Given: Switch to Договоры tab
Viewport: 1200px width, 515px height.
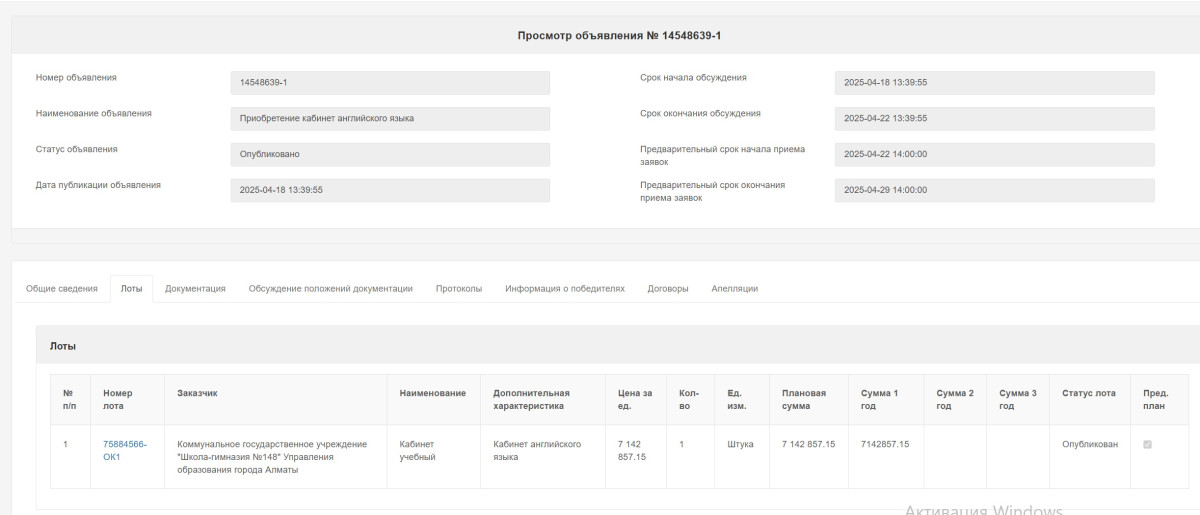Looking at the screenshot, I should [x=668, y=288].
